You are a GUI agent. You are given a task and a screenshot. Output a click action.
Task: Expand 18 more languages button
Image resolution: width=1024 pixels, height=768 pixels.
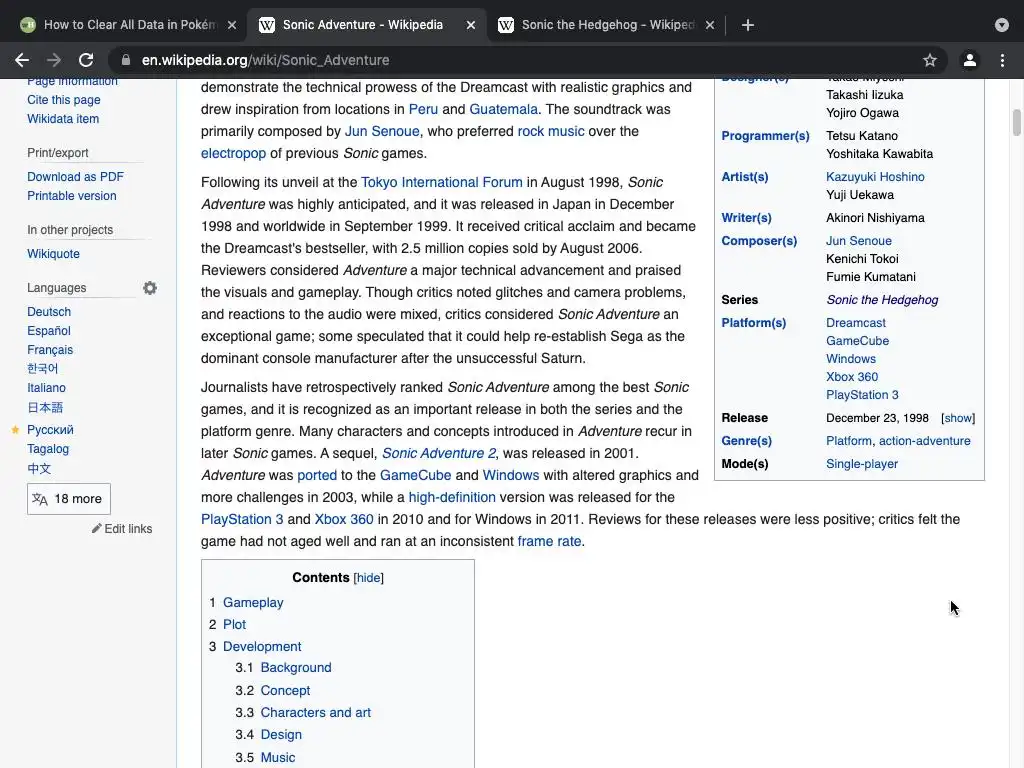[x=69, y=499]
